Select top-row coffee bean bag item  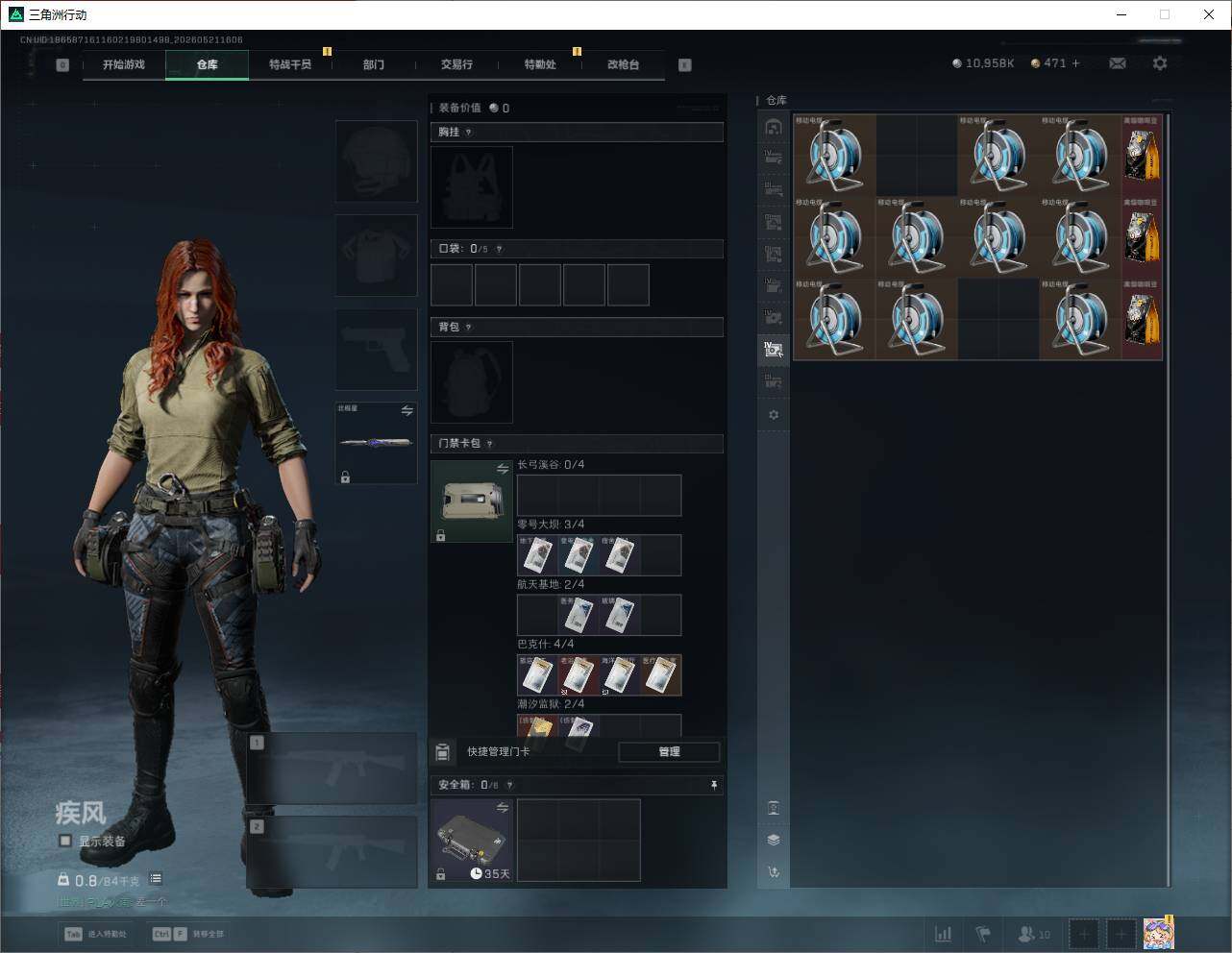point(1143,156)
